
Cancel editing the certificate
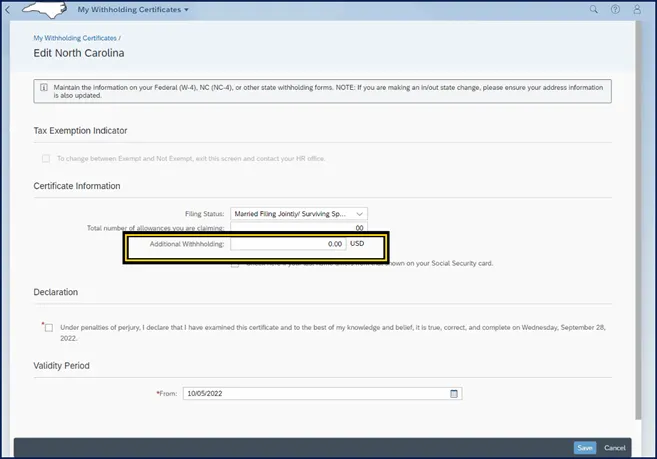click(615, 448)
